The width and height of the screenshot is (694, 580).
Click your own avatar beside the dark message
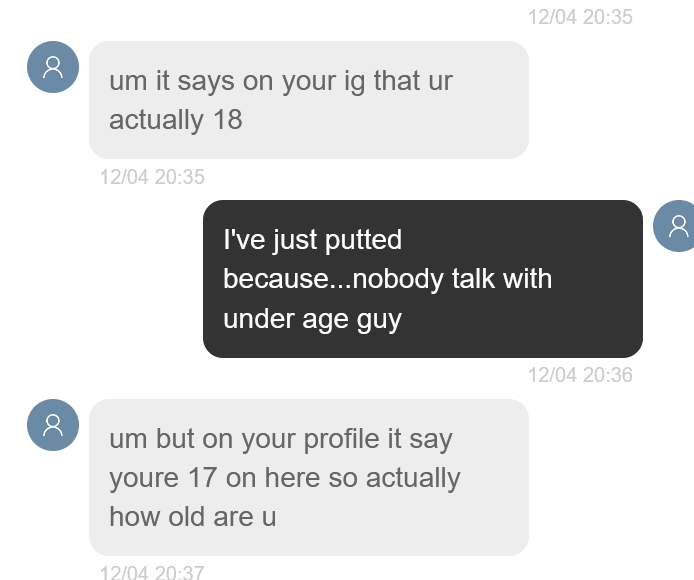click(x=677, y=226)
